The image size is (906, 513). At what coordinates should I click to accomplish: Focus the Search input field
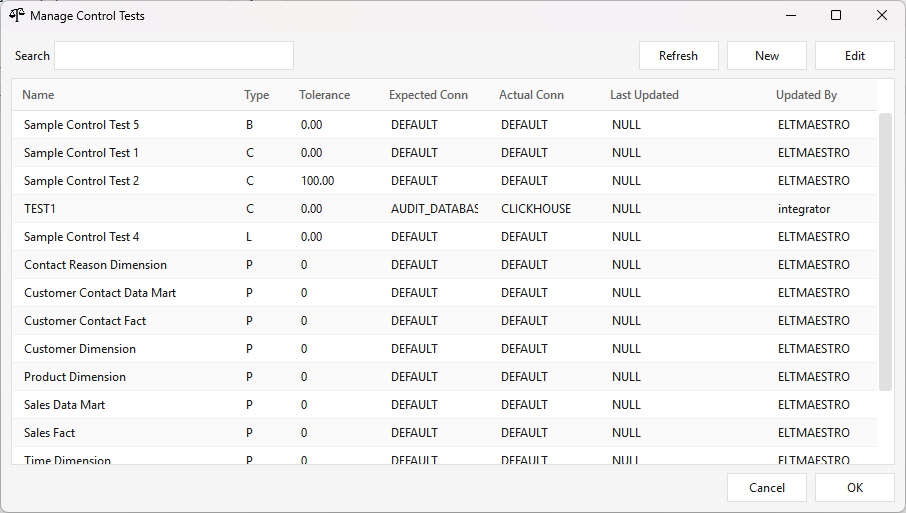[174, 55]
